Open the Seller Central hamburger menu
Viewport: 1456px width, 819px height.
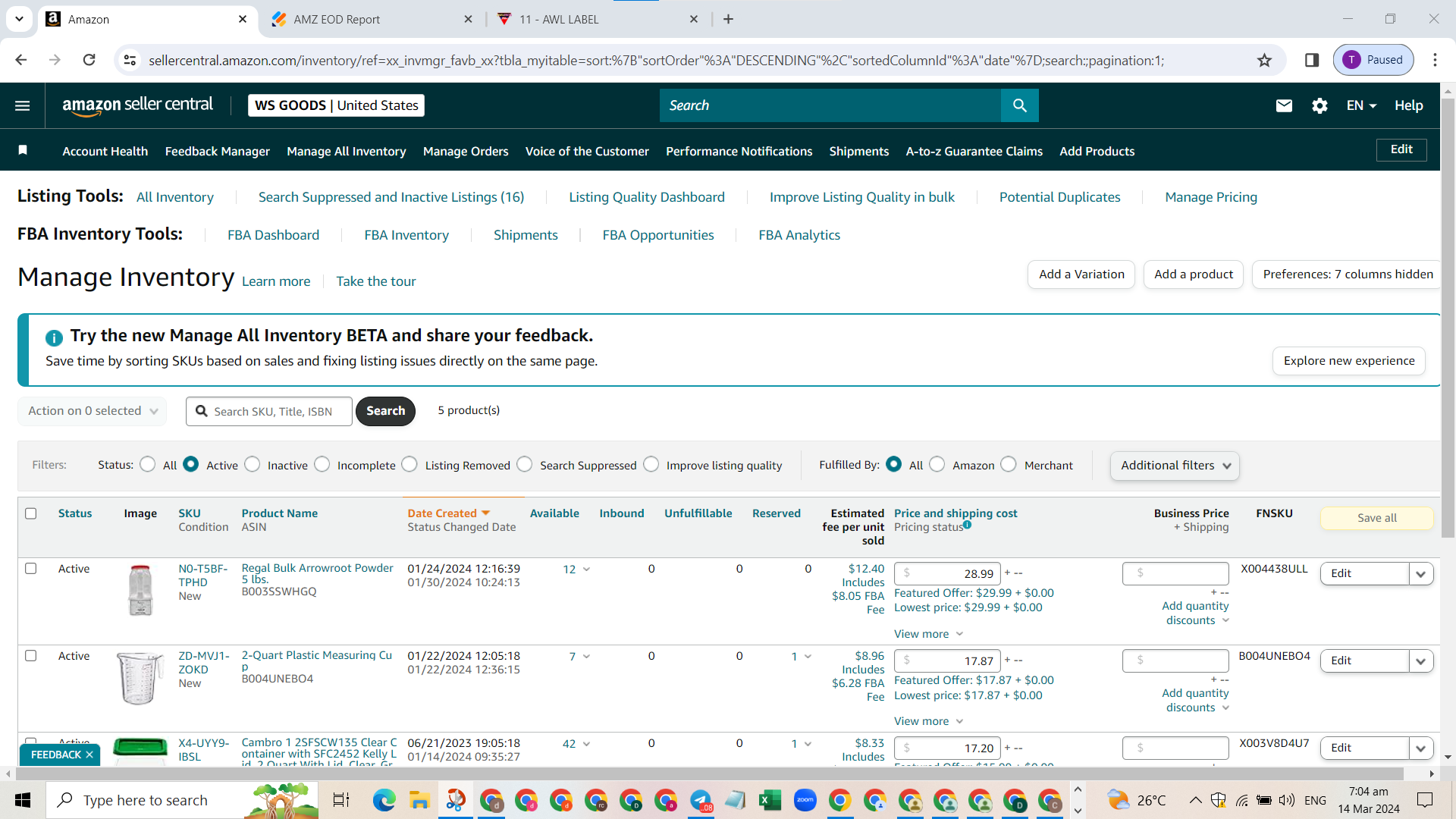23,105
